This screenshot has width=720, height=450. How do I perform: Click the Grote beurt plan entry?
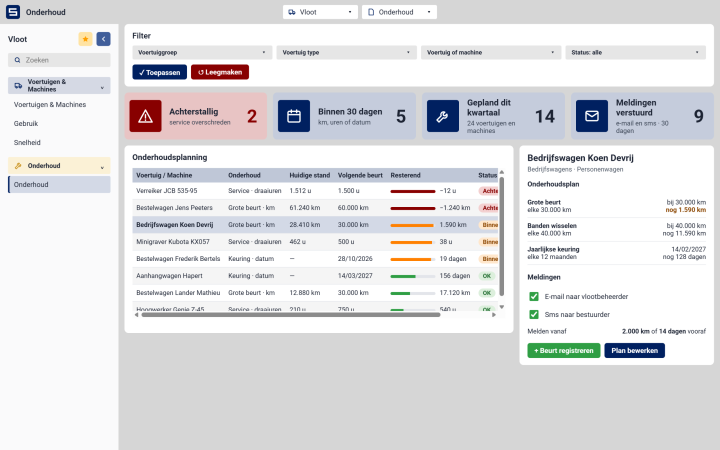(x=617, y=206)
